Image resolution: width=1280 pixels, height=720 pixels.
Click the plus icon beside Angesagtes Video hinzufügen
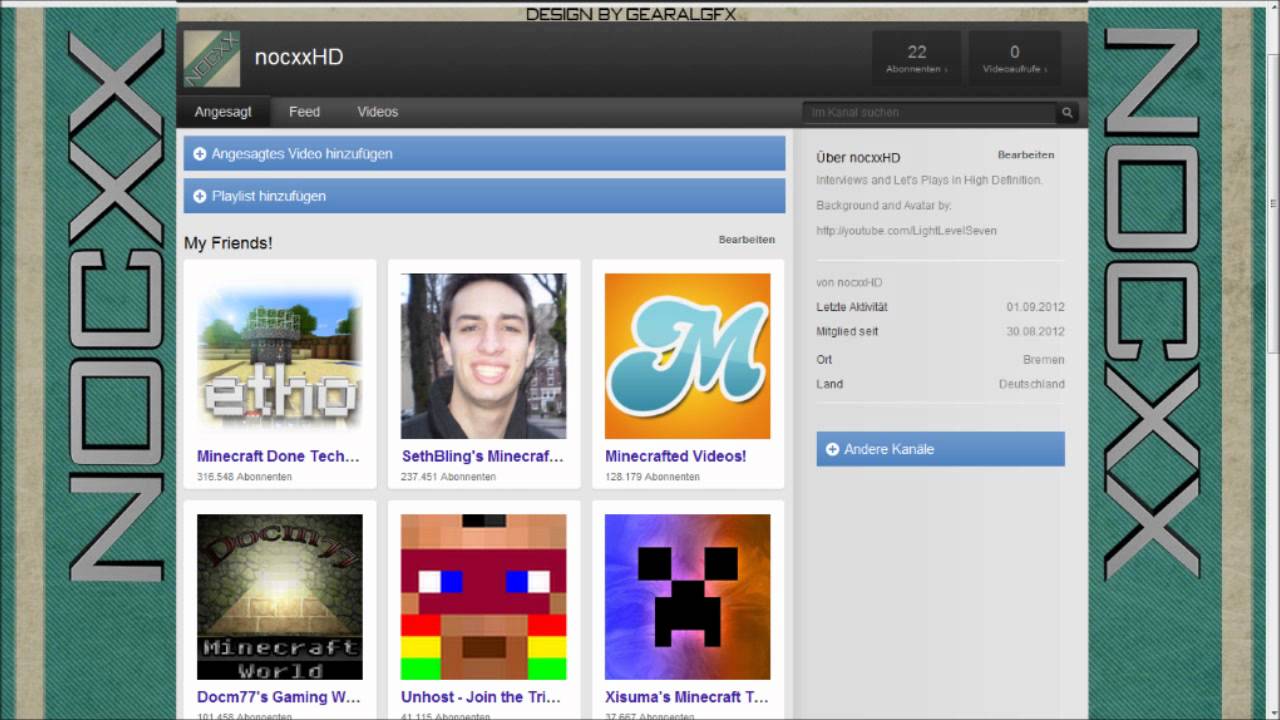click(199, 154)
